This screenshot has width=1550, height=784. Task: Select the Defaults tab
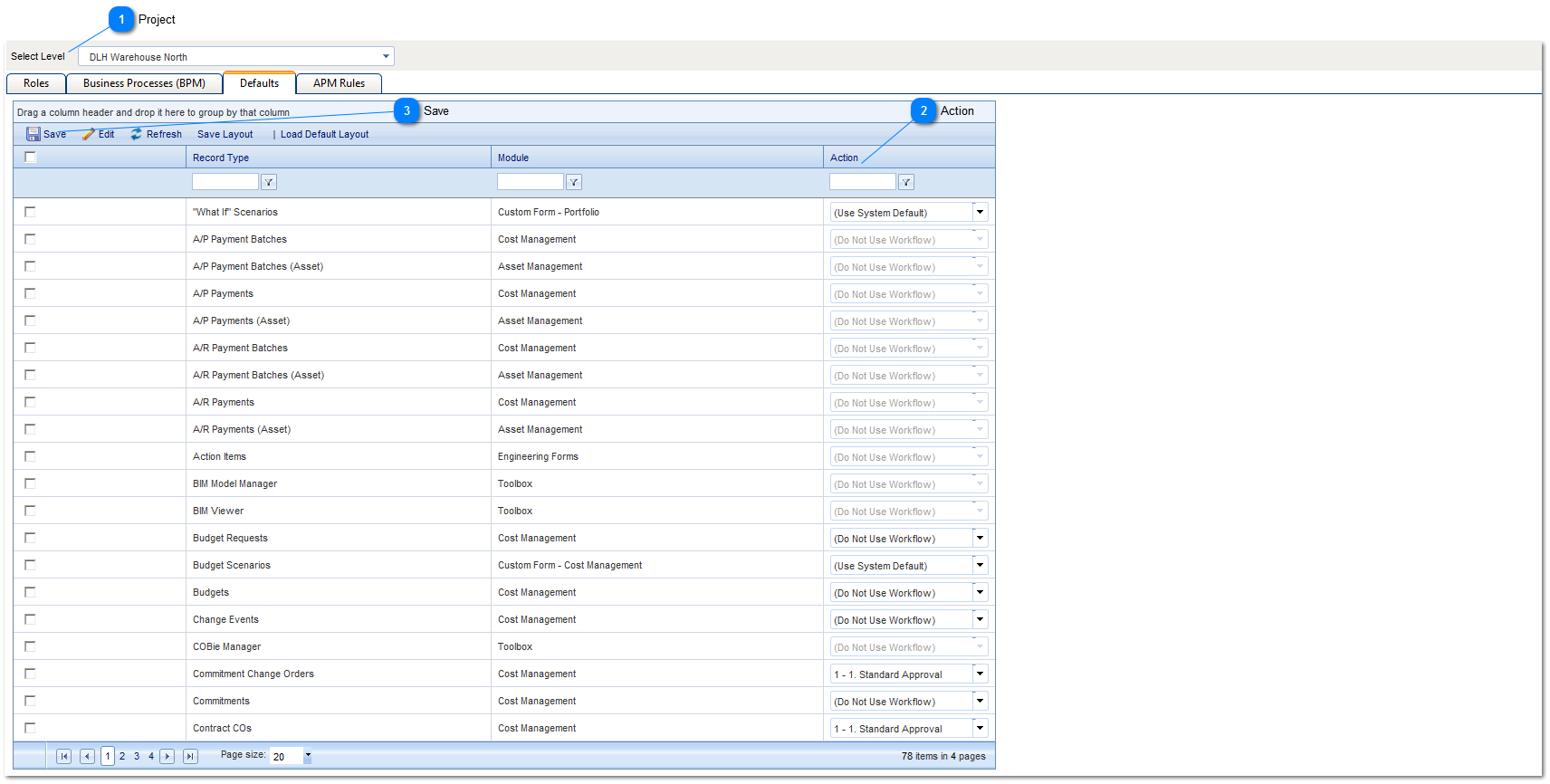point(259,82)
